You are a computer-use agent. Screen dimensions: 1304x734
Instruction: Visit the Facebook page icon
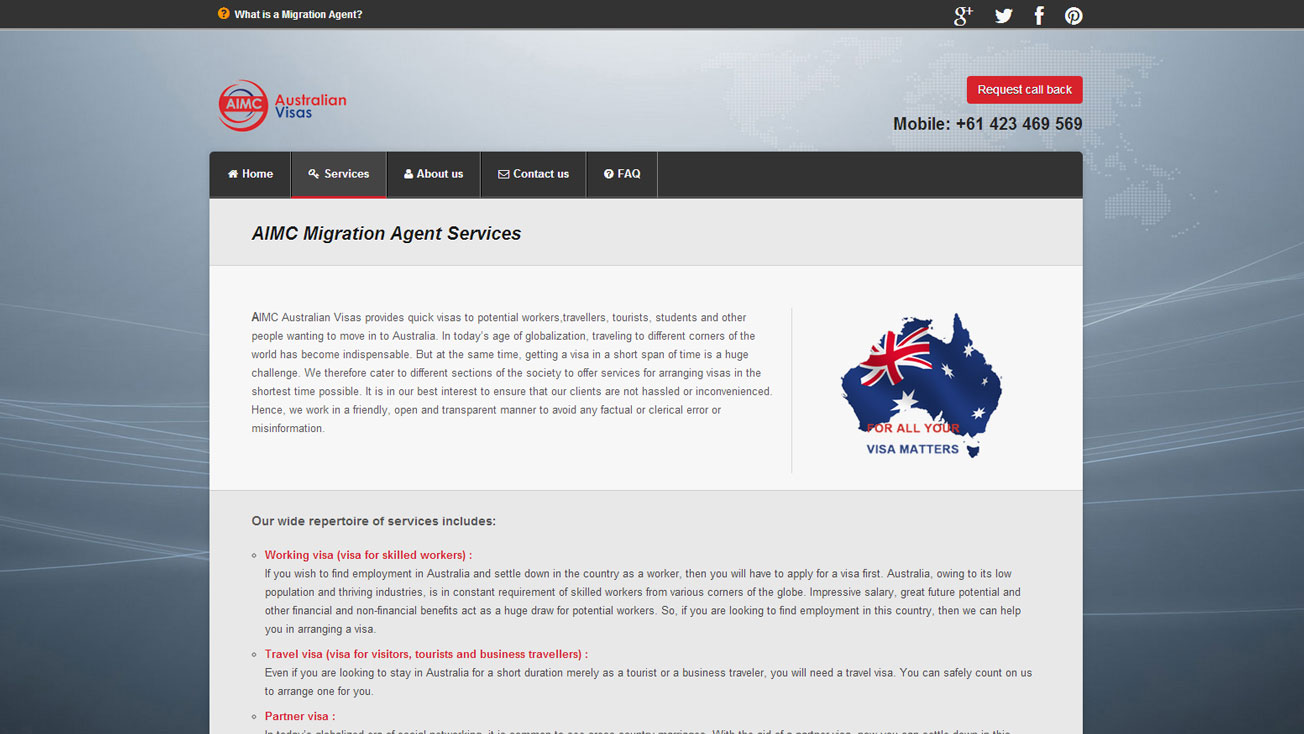click(x=1039, y=15)
